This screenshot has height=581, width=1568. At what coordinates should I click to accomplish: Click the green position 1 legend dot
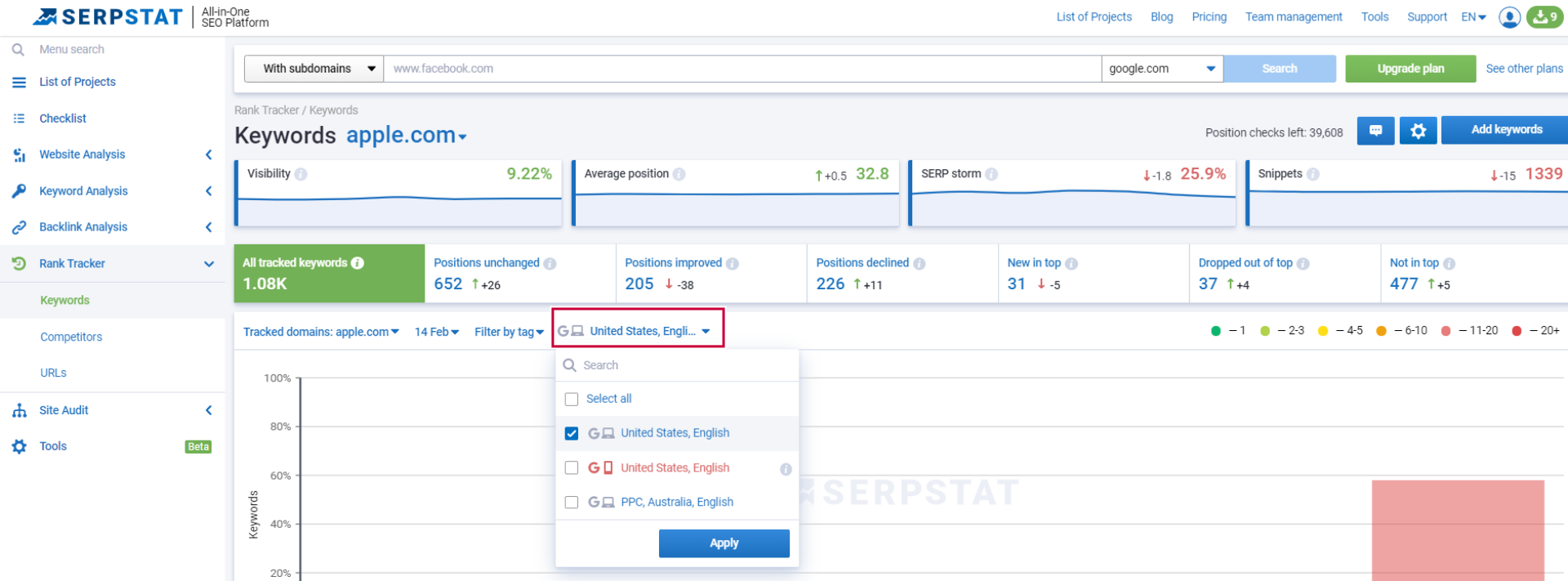point(1216,331)
